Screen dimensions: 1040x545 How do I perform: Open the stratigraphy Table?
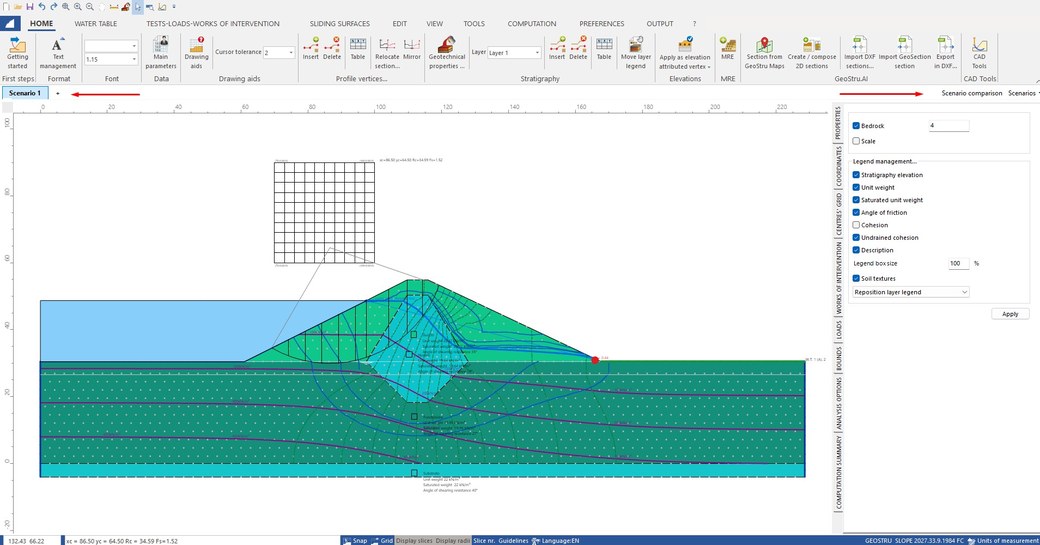point(604,49)
